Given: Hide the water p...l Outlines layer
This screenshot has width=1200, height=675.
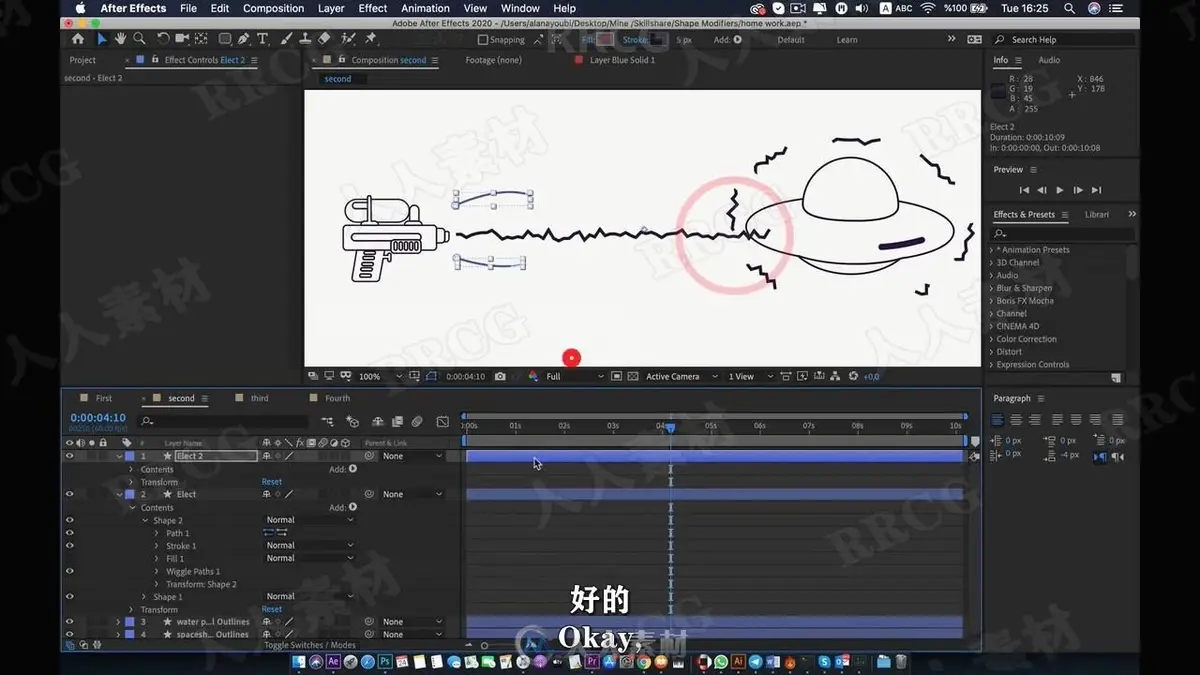Looking at the screenshot, I should point(69,622).
